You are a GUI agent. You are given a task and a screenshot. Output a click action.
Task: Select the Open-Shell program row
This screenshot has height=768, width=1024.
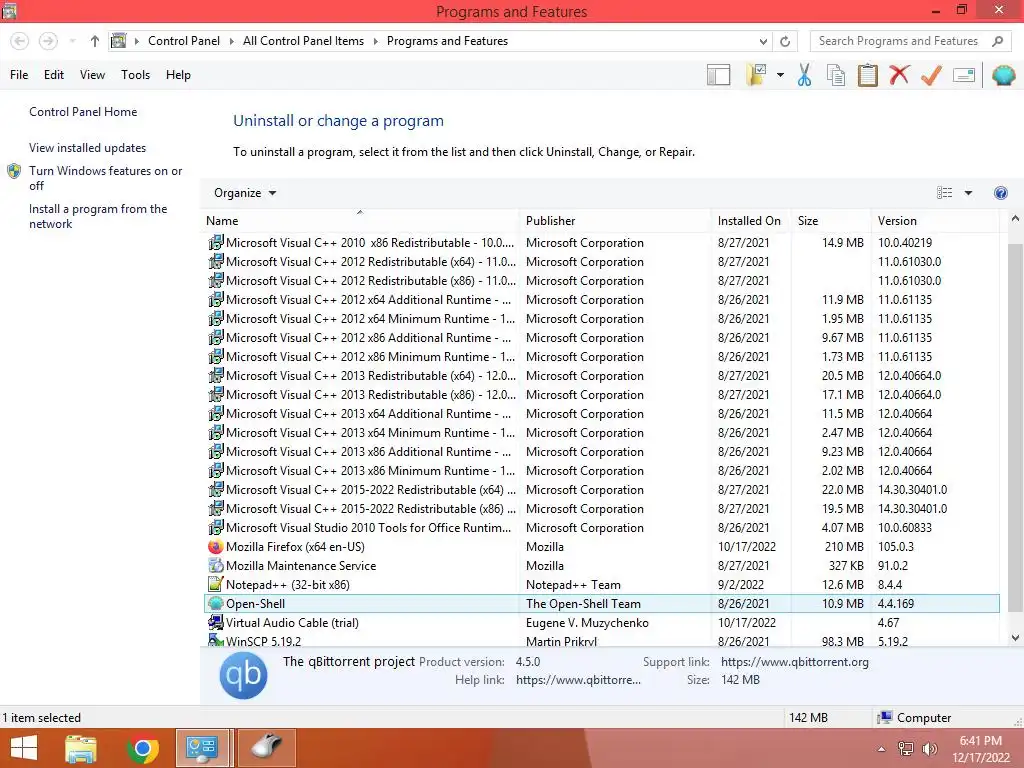(x=601, y=604)
